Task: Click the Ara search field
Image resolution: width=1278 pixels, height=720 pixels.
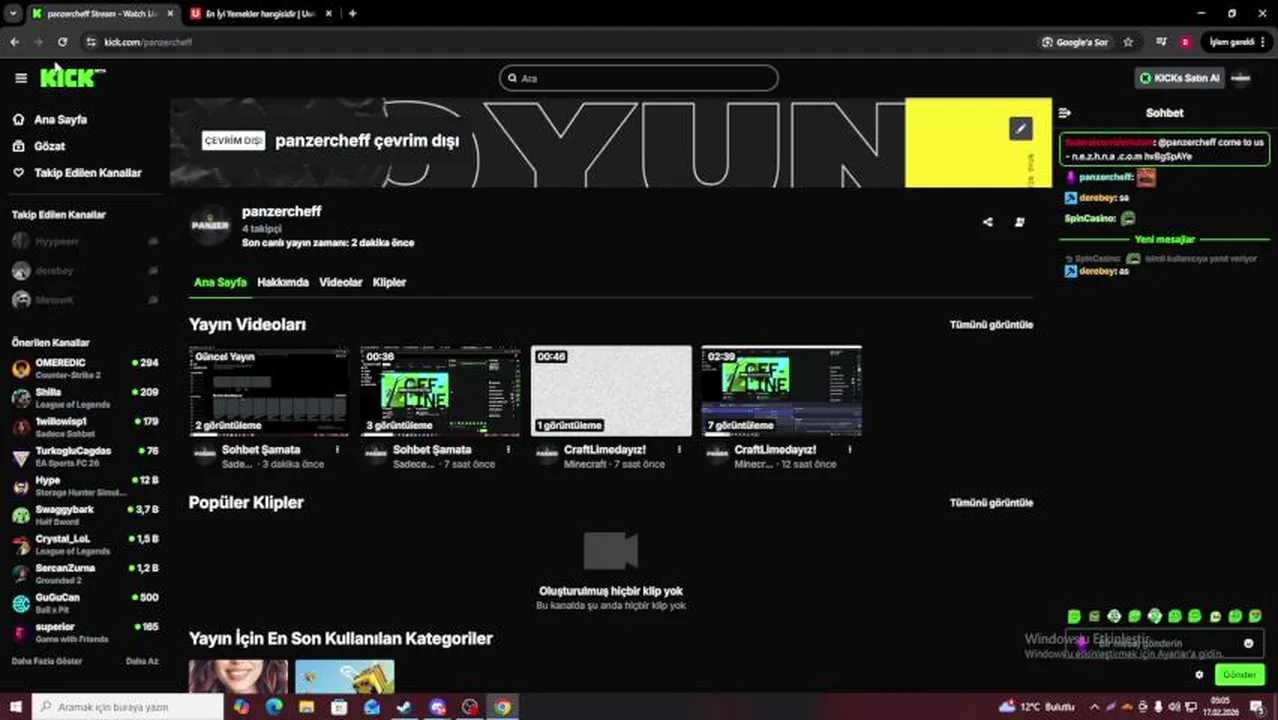Action: click(x=639, y=78)
